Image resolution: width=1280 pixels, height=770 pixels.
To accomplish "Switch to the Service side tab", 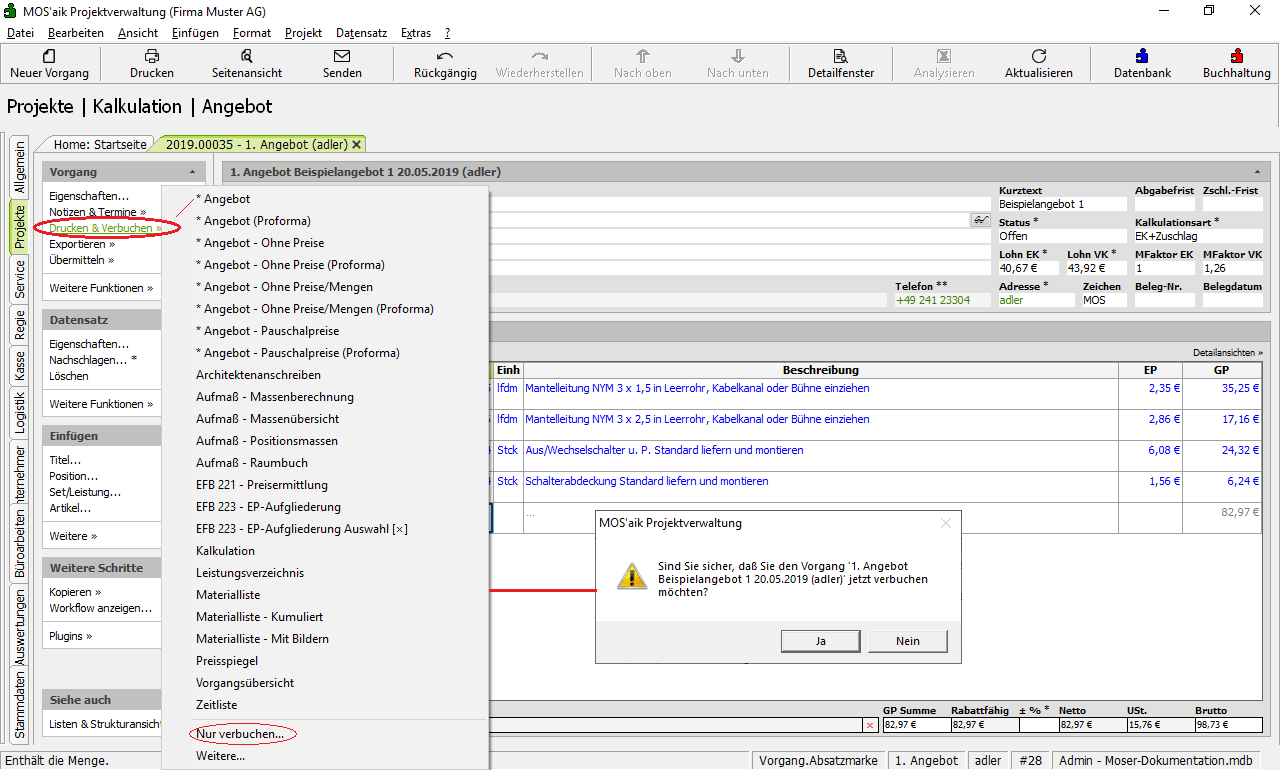I will [20, 280].
